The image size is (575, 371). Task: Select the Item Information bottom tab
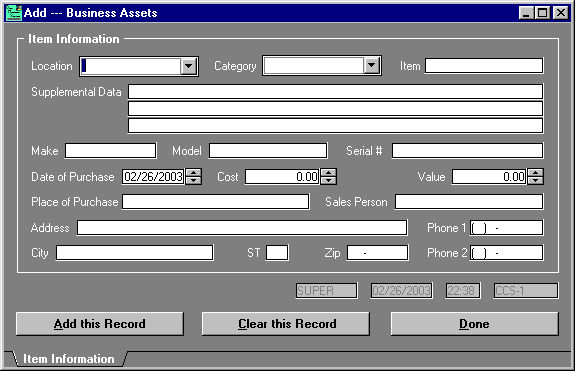coord(69,359)
